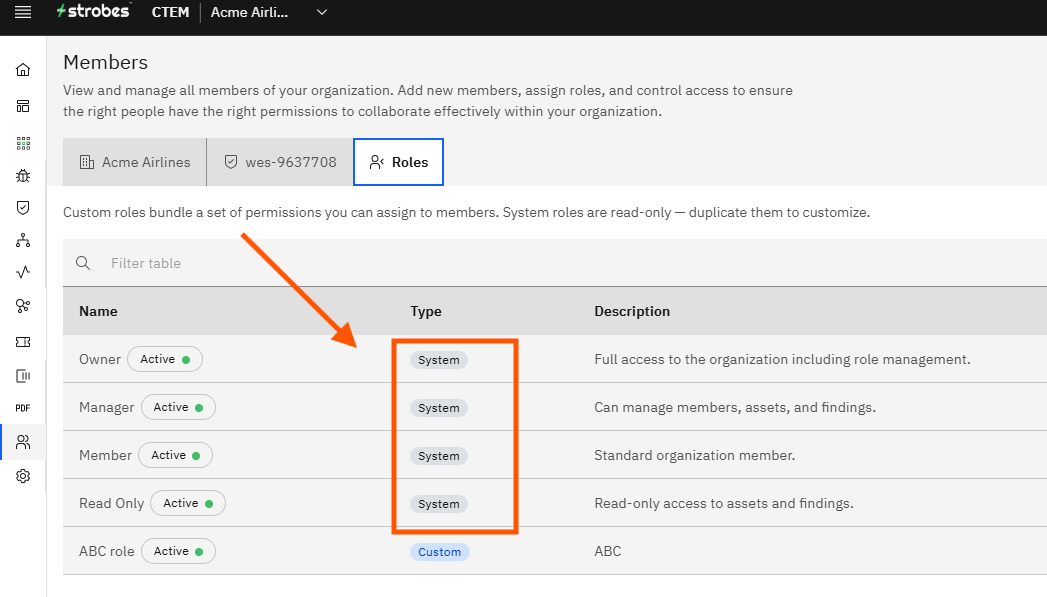
Task: Open the Member role row
Action: tap(554, 455)
